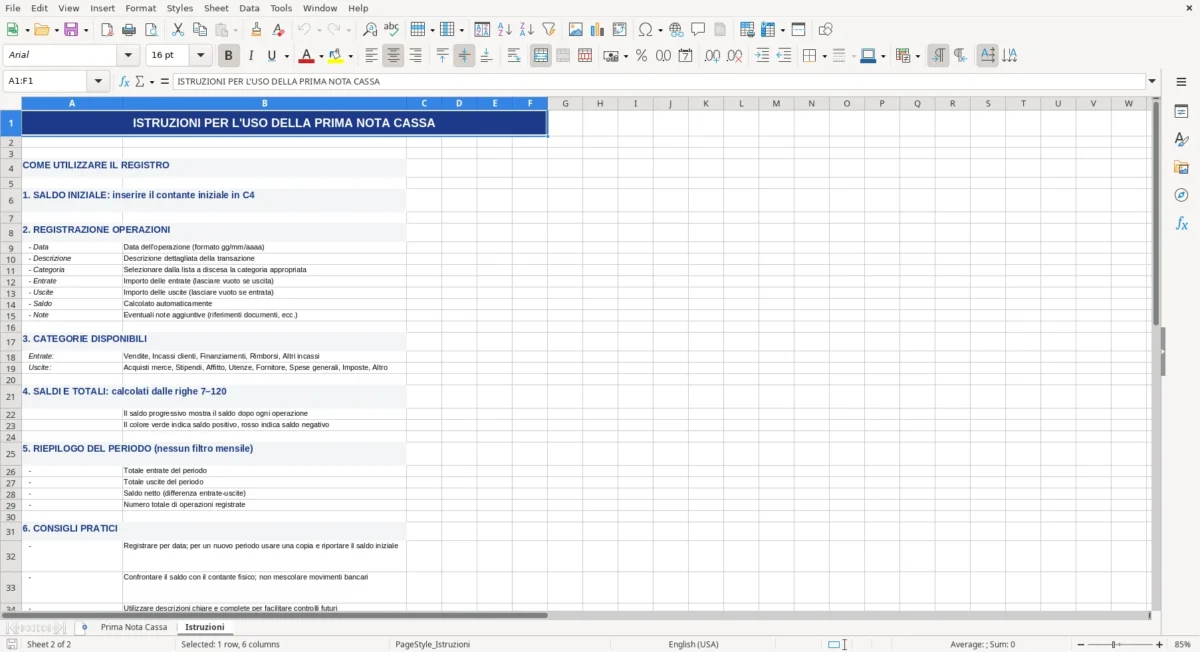The height and width of the screenshot is (652, 1200).
Task: Click column header G
Action: click(x=565, y=103)
